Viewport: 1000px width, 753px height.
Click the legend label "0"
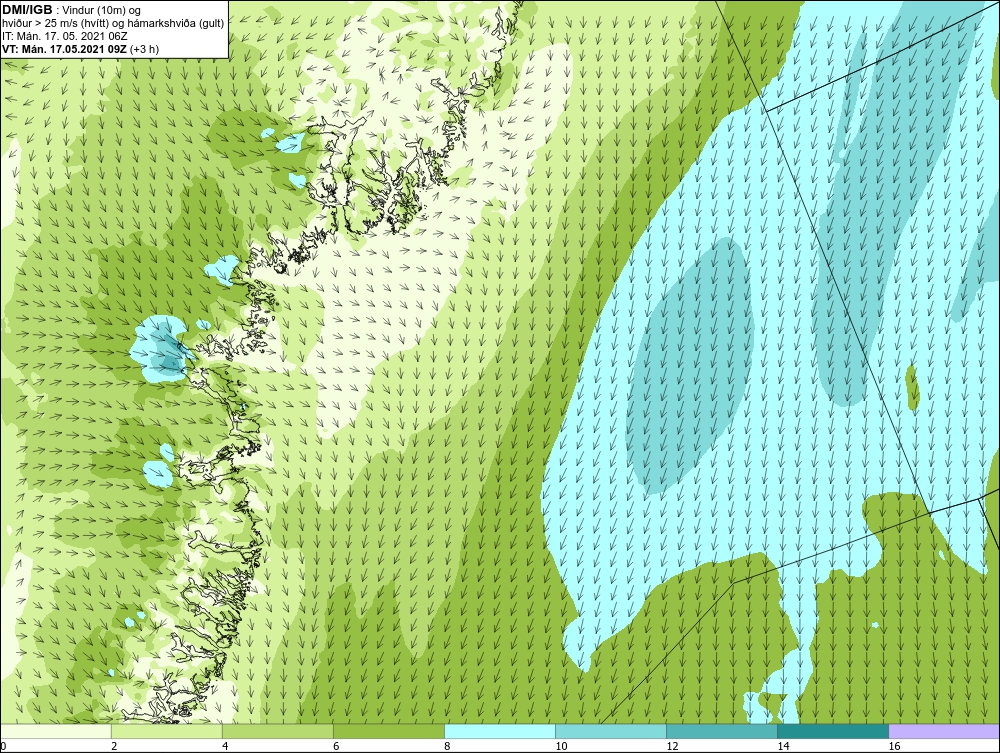pos(3,746)
